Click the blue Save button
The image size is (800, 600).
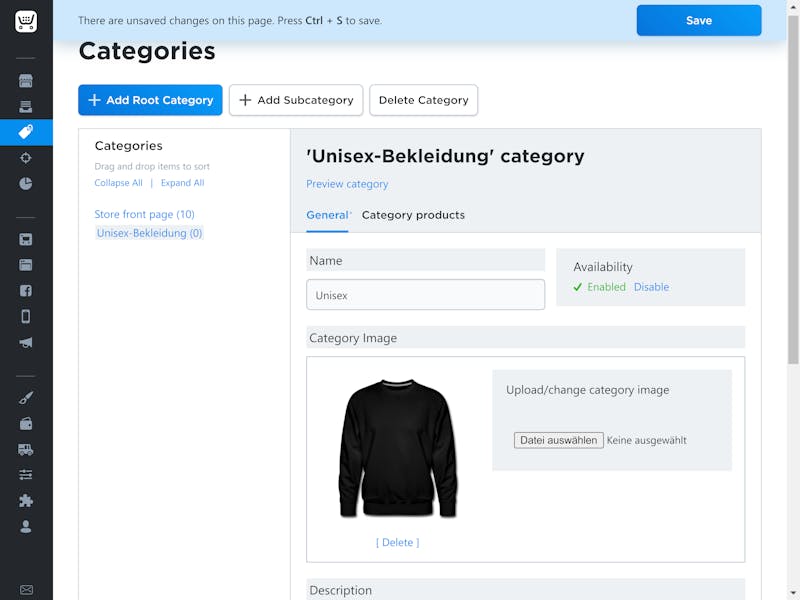point(698,20)
